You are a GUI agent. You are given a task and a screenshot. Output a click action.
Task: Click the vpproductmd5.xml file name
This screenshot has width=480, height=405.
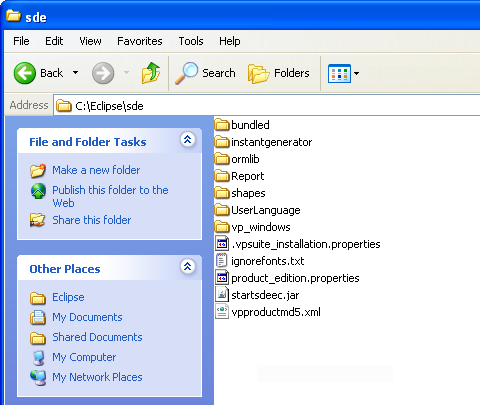[x=276, y=312]
